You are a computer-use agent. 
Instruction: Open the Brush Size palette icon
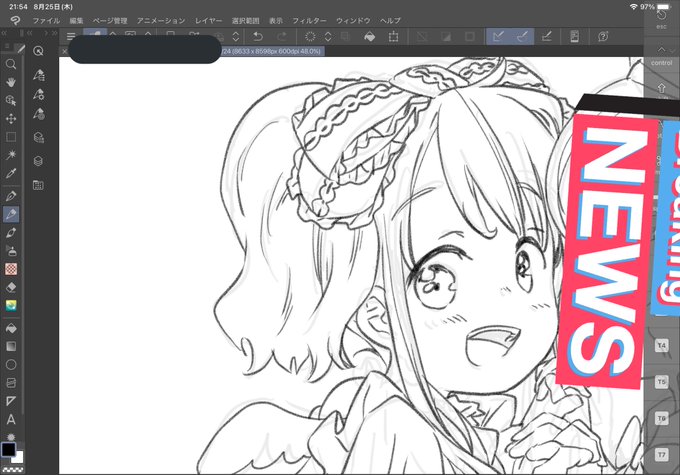coord(38,114)
